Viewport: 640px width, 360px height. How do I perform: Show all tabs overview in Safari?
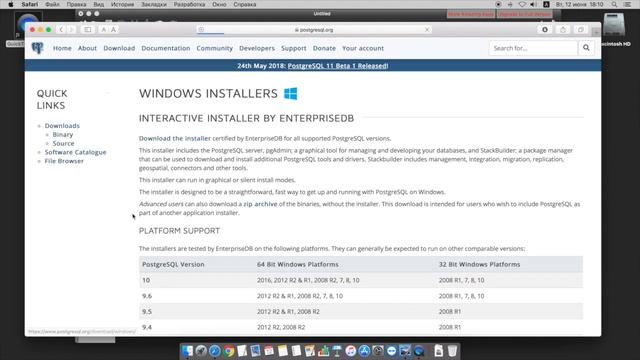(x=580, y=30)
